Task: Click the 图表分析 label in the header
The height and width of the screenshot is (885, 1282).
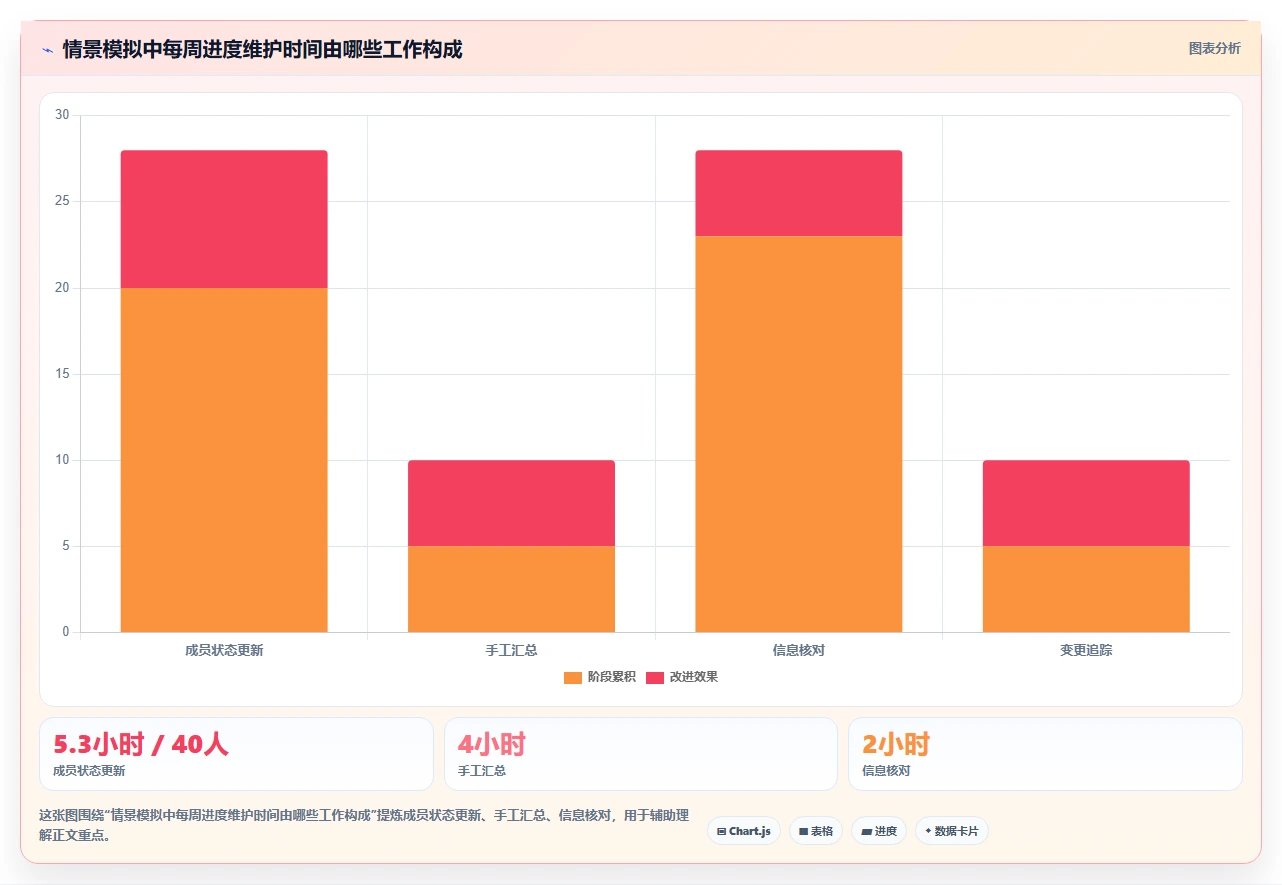Action: pos(1214,48)
